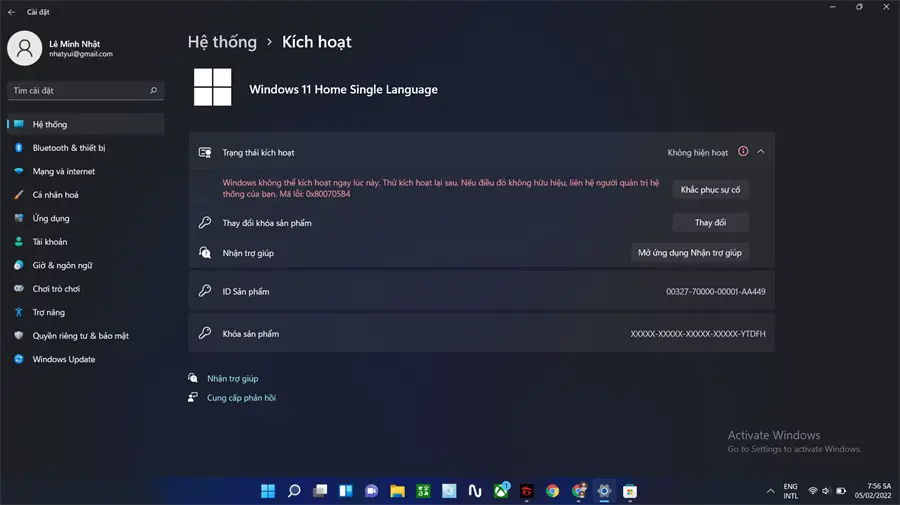Open Cá nhân hoá settings
Screen dimensions: 900x505
click(x=86, y=195)
